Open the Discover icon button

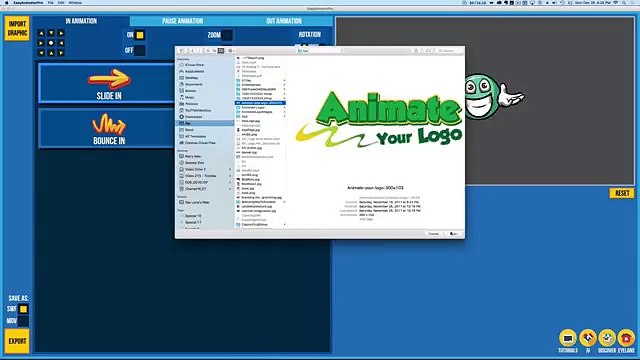pos(607,338)
